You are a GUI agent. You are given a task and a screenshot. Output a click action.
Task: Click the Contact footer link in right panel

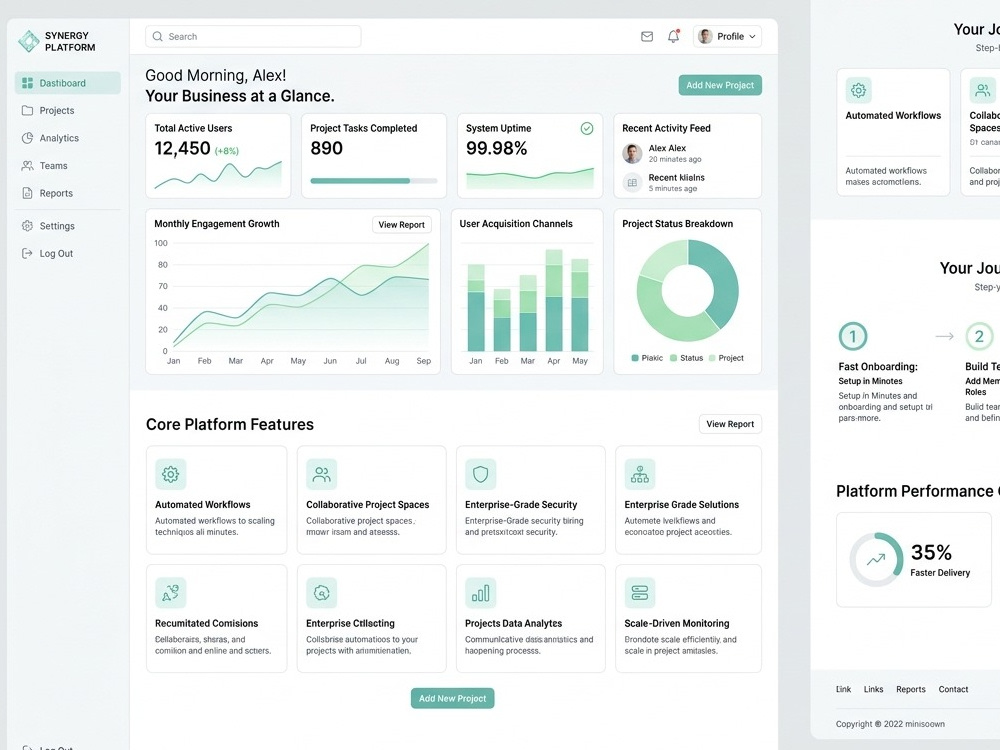click(x=953, y=689)
